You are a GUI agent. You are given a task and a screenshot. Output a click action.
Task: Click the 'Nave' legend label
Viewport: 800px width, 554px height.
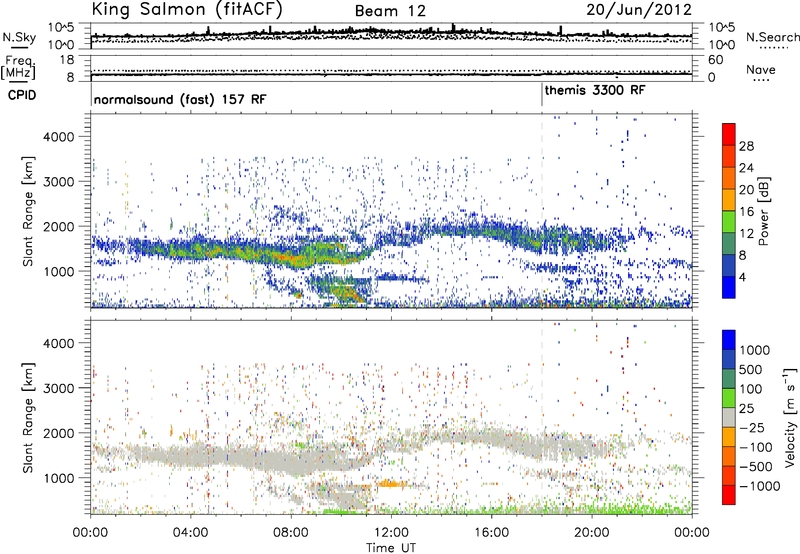point(761,69)
